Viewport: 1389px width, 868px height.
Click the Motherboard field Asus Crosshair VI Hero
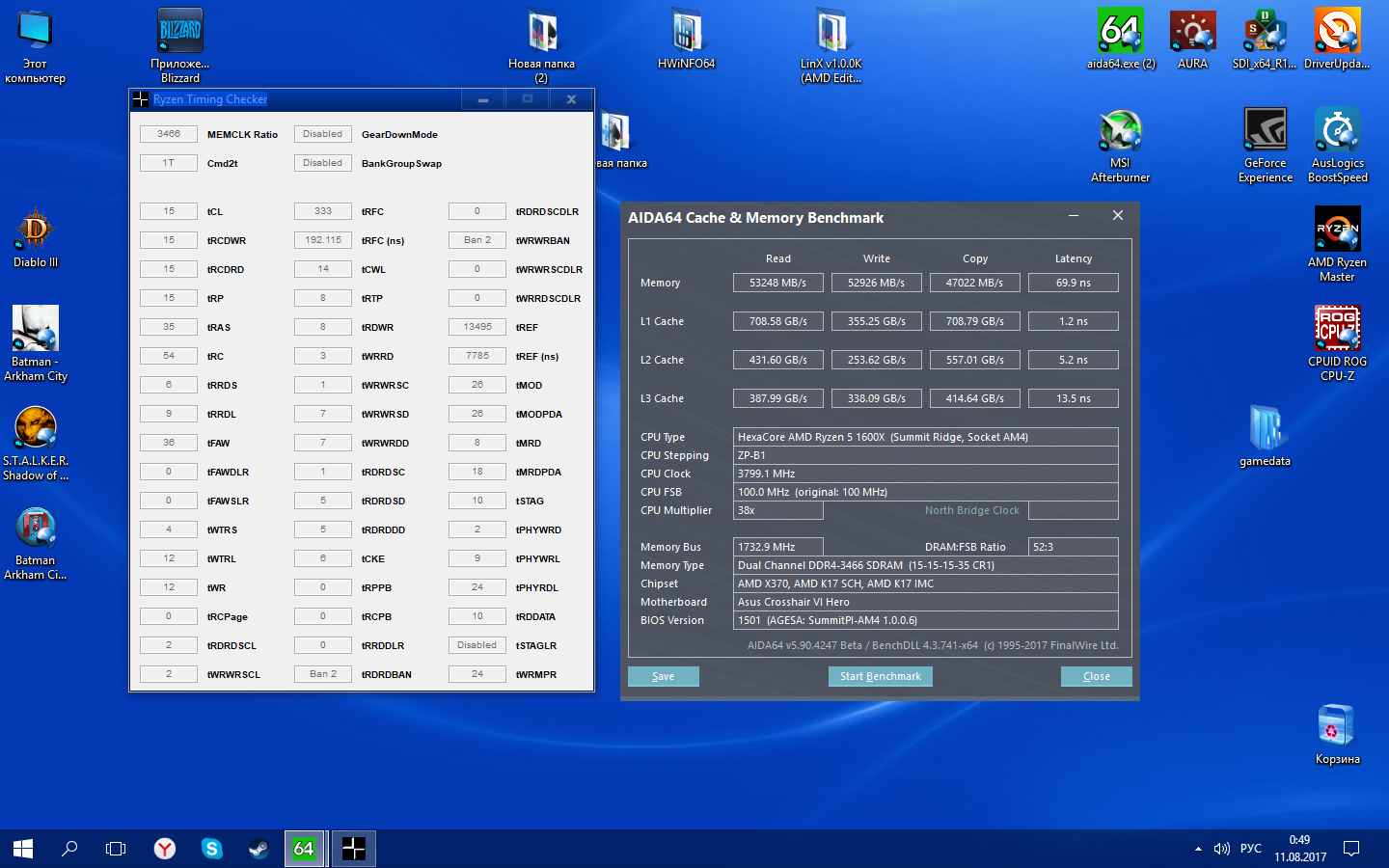(926, 602)
